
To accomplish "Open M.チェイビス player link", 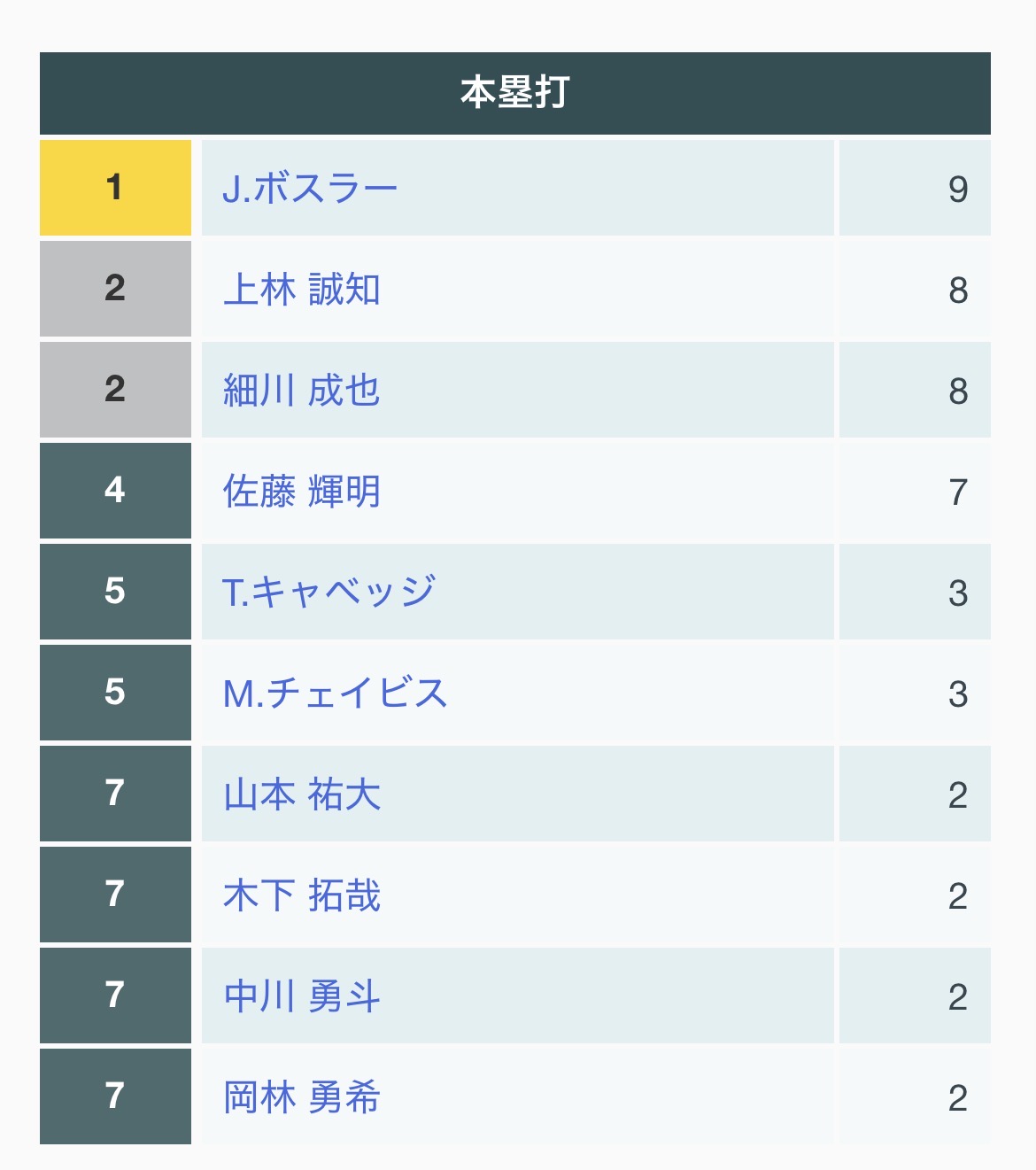I will (x=335, y=693).
